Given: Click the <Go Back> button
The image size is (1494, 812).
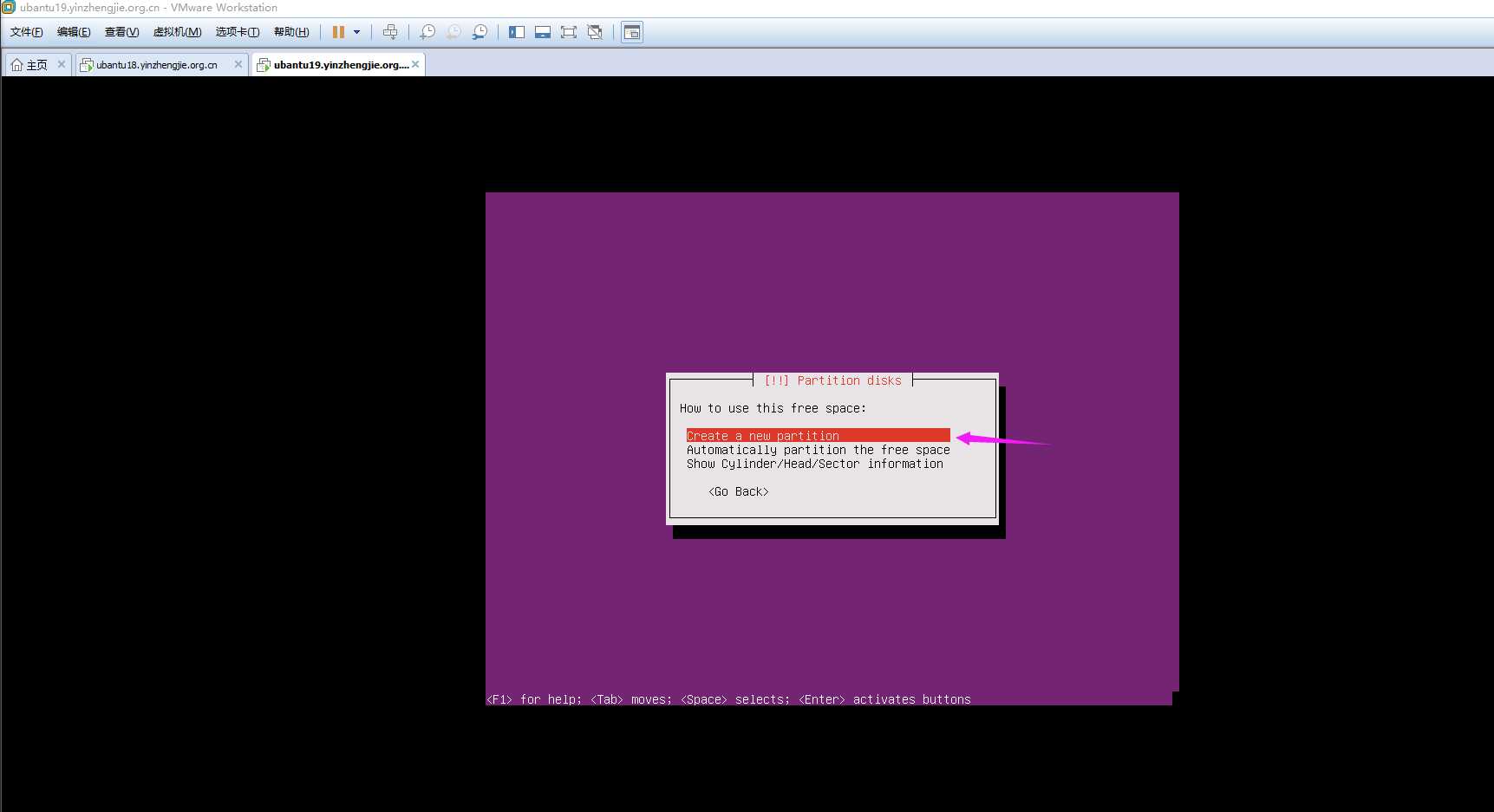Looking at the screenshot, I should coord(739,491).
